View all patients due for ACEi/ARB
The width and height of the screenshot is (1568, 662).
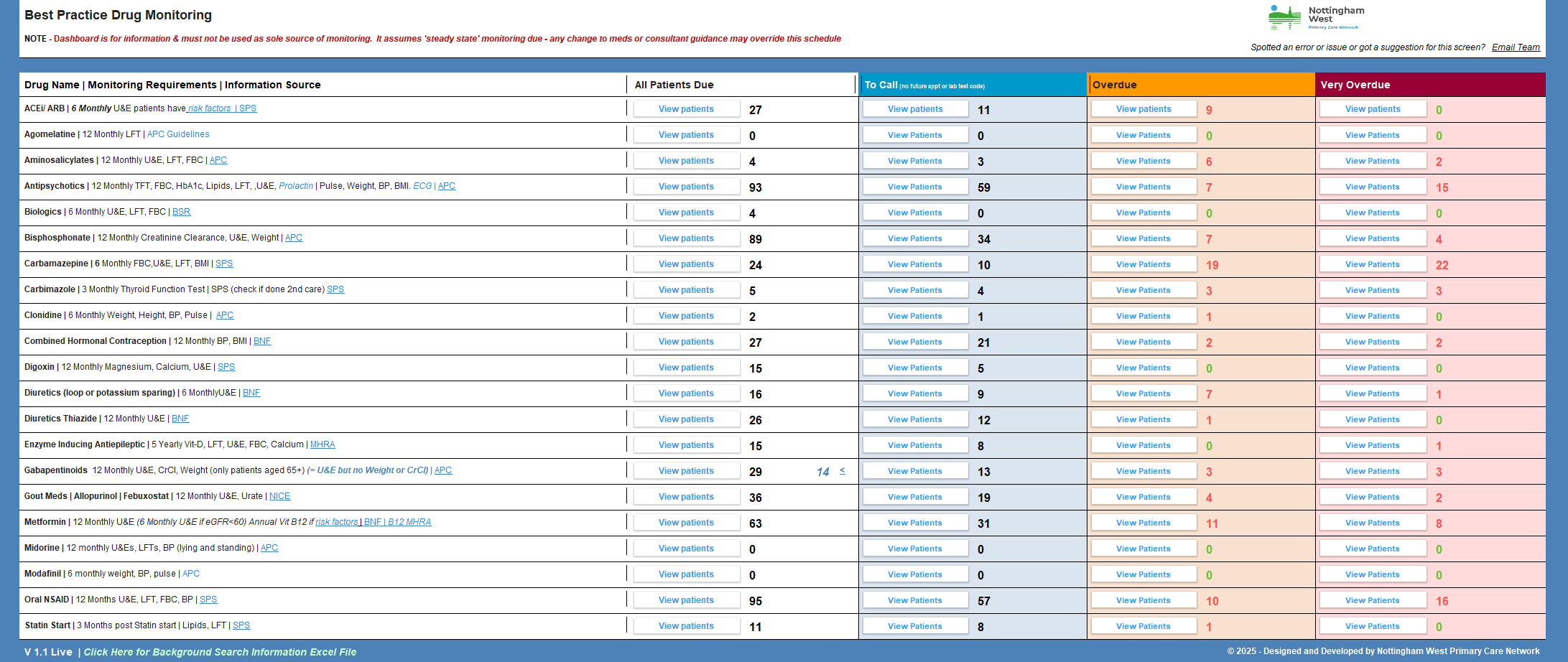pos(686,109)
